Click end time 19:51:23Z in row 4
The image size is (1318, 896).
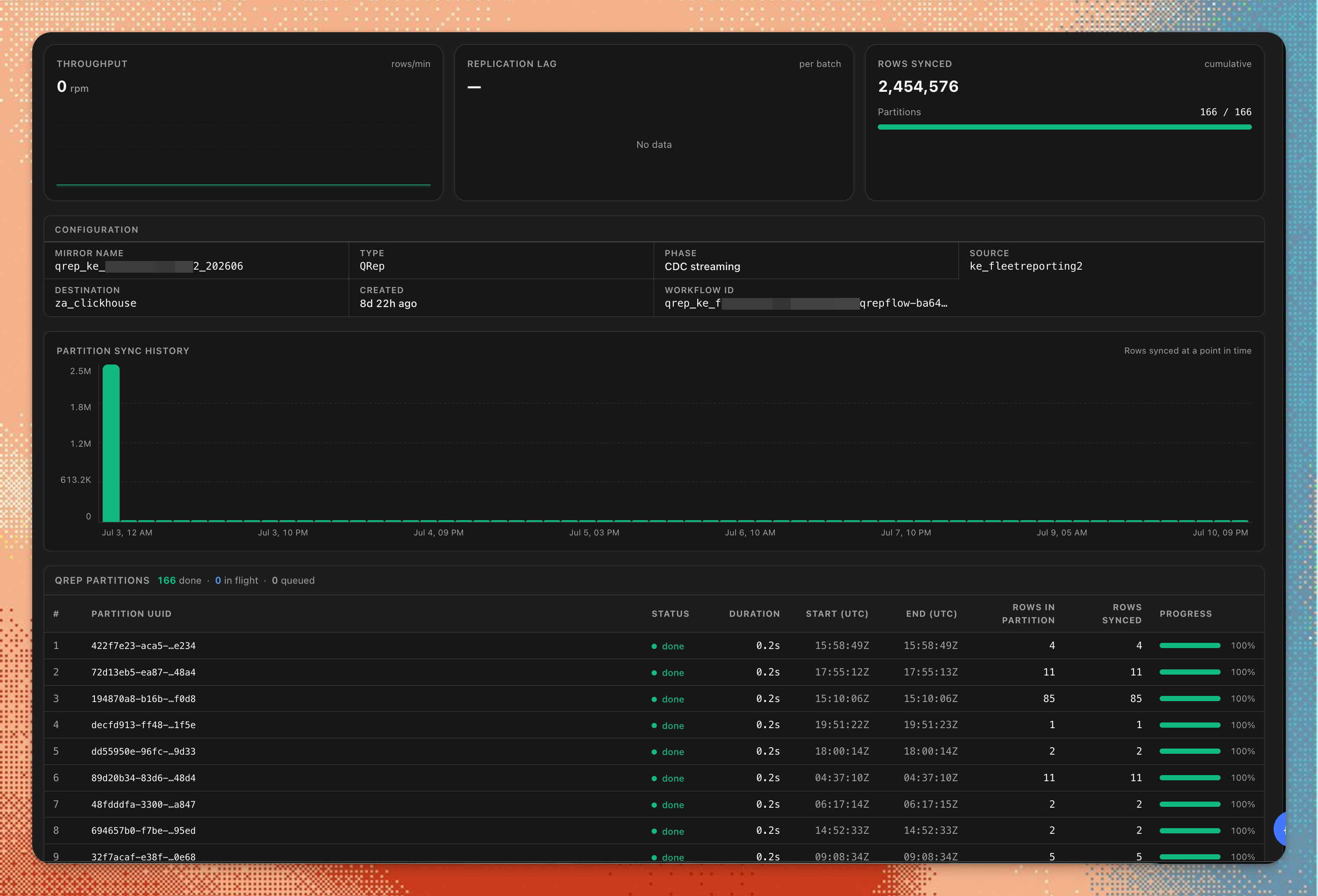(931, 725)
